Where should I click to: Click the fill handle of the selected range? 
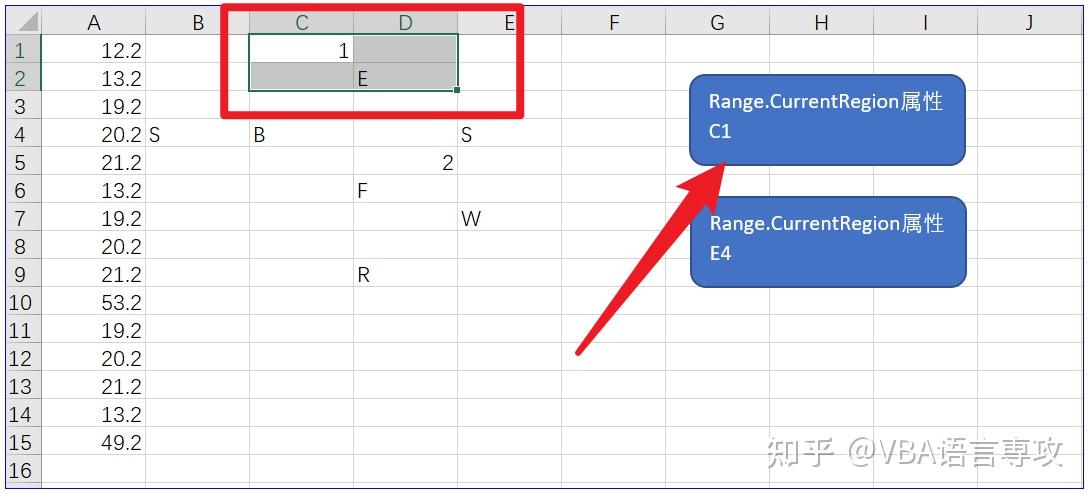click(x=457, y=90)
